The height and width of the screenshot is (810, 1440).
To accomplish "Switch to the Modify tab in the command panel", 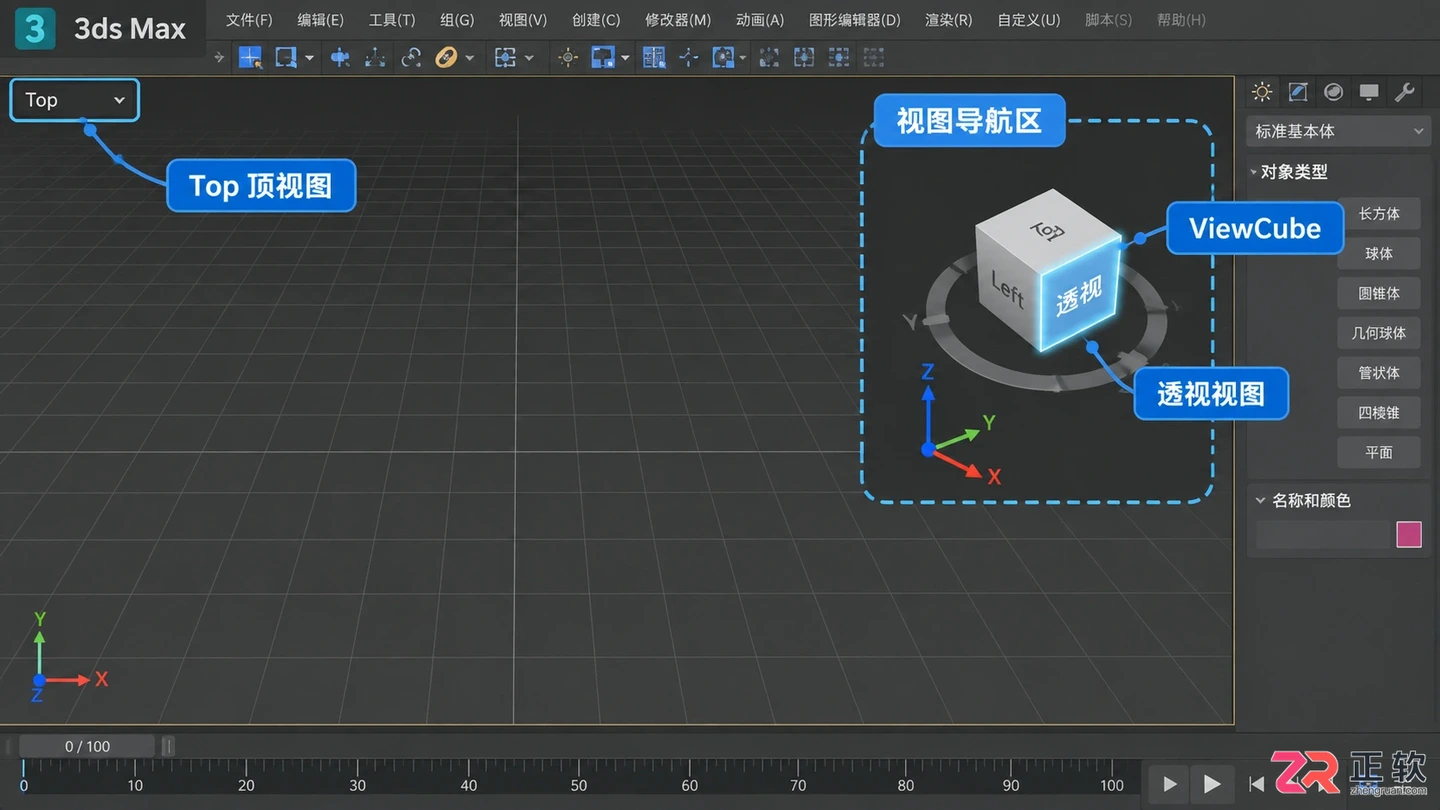I will (x=1298, y=93).
